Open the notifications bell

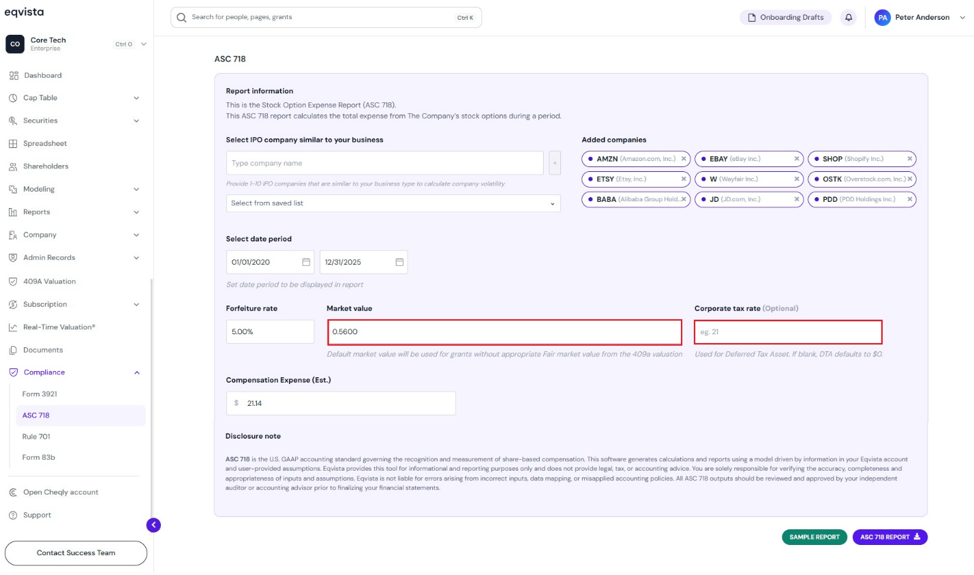[849, 17]
